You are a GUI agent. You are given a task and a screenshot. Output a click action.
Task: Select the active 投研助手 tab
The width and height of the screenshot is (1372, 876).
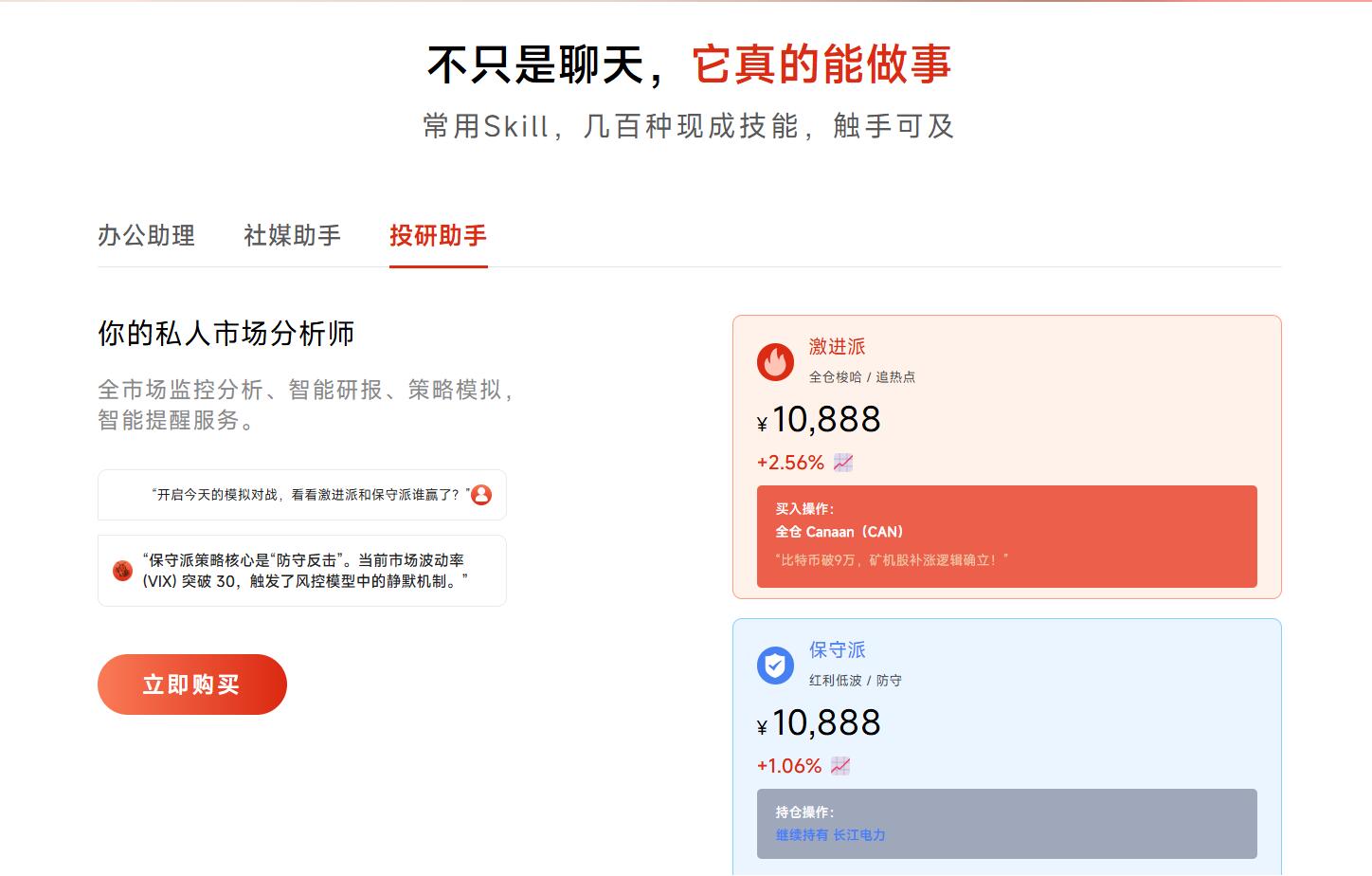coord(438,236)
